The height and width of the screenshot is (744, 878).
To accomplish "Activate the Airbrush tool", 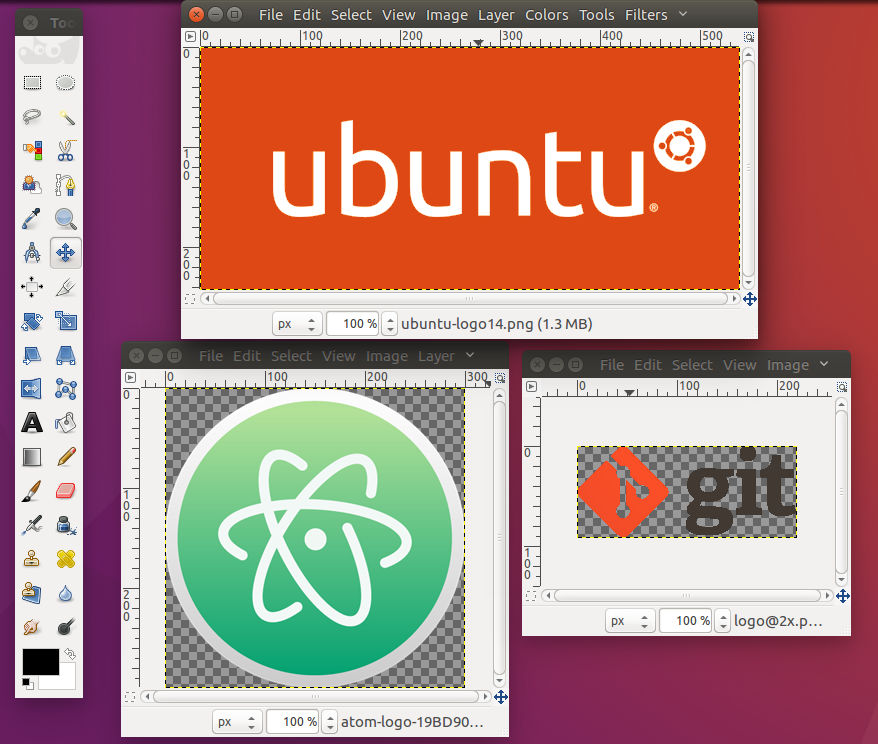I will point(32,525).
